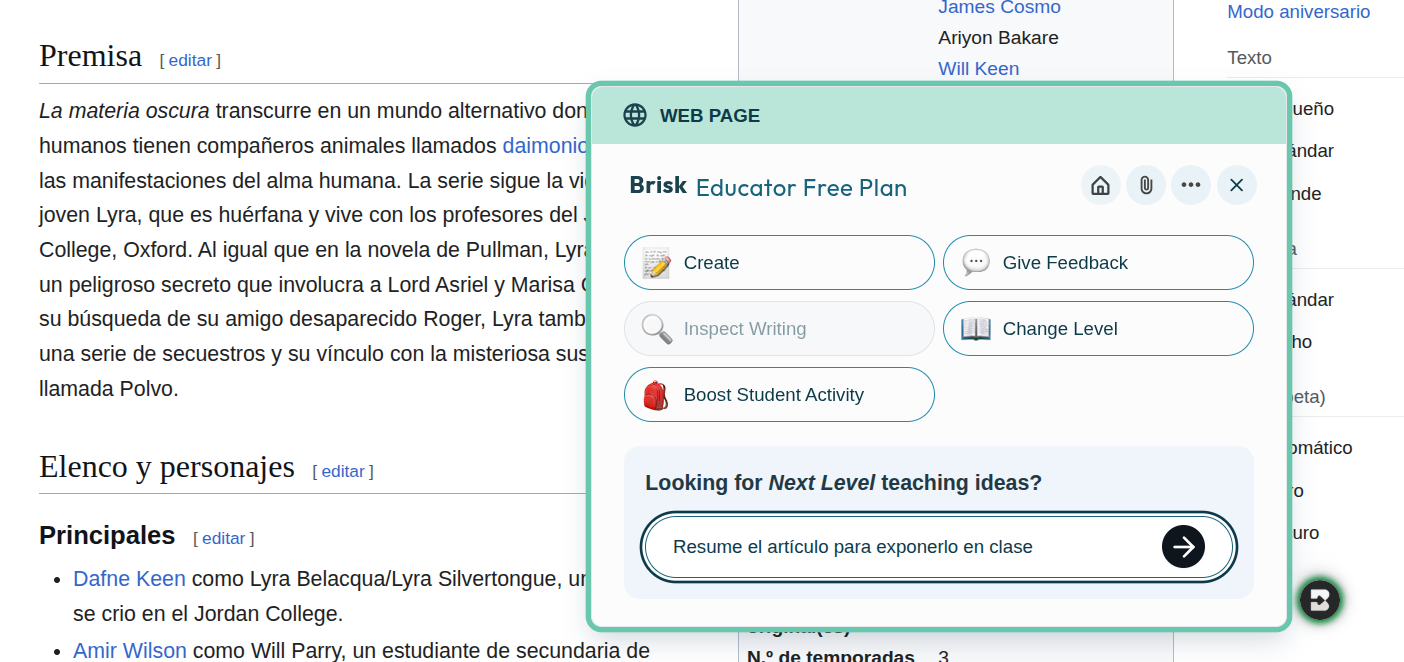Click the globe icon beside WEB PAGE
Screen dimensions: 1404x662
[635, 115]
